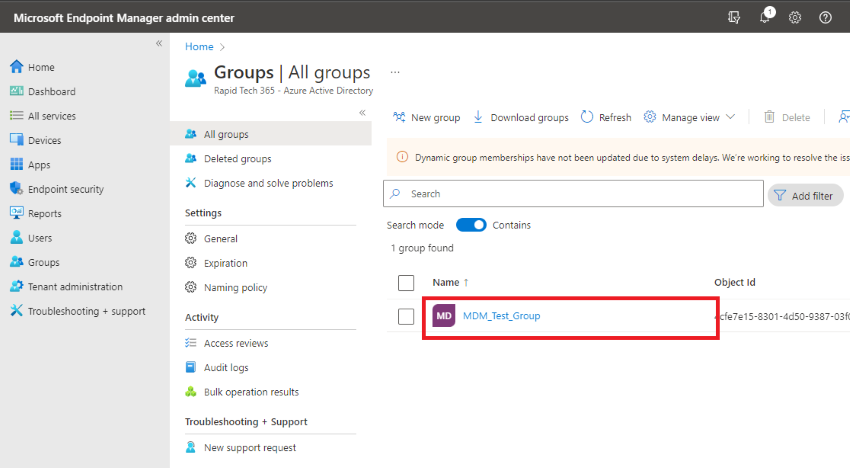Collapse the Groups blade menu
The height and width of the screenshot is (468, 850).
[362, 113]
